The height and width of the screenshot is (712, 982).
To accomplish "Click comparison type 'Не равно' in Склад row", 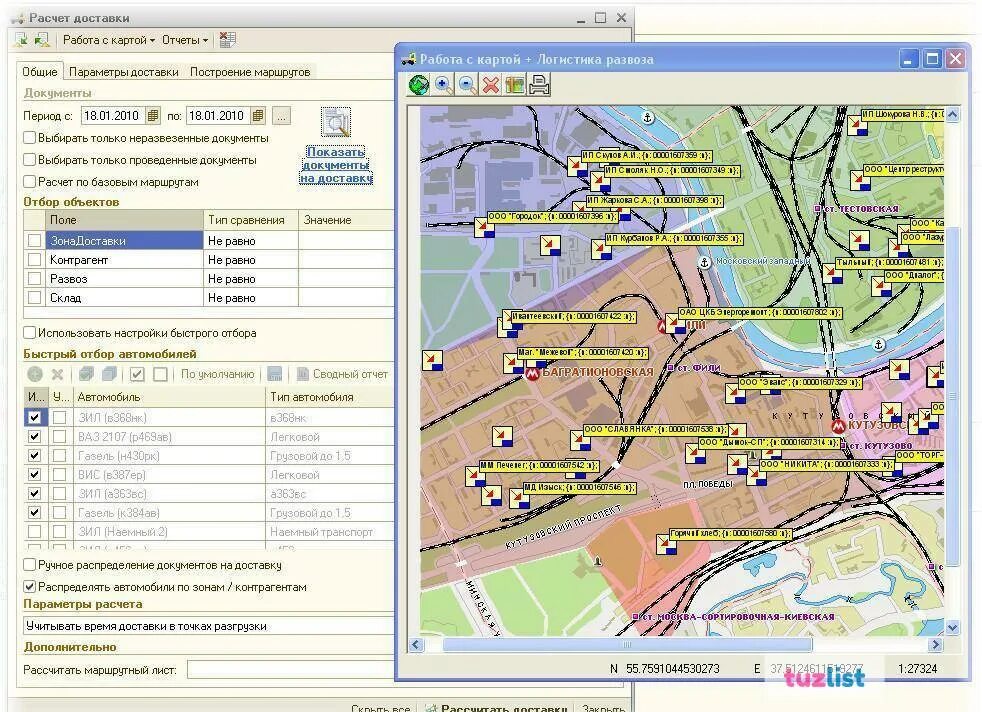I will click(251, 297).
